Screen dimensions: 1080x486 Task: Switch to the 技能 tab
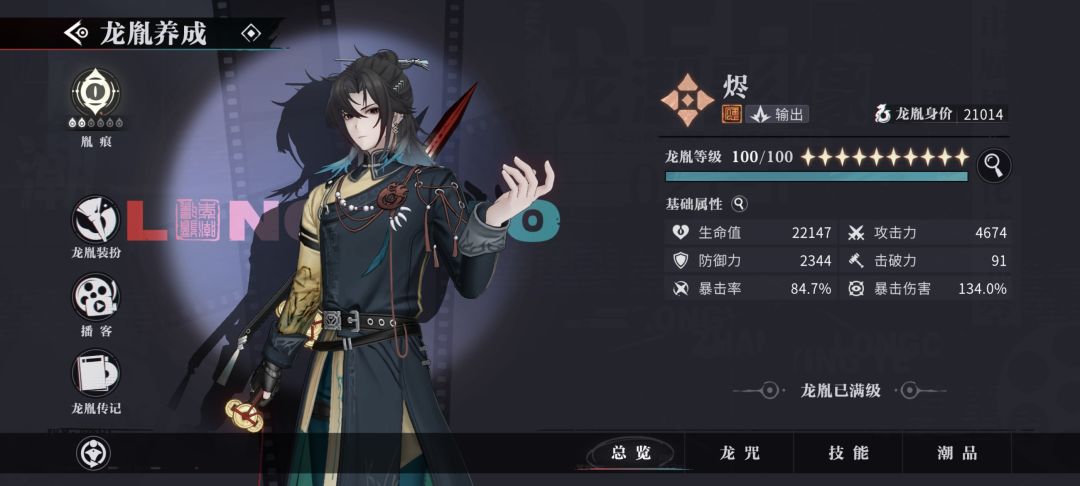(848, 453)
